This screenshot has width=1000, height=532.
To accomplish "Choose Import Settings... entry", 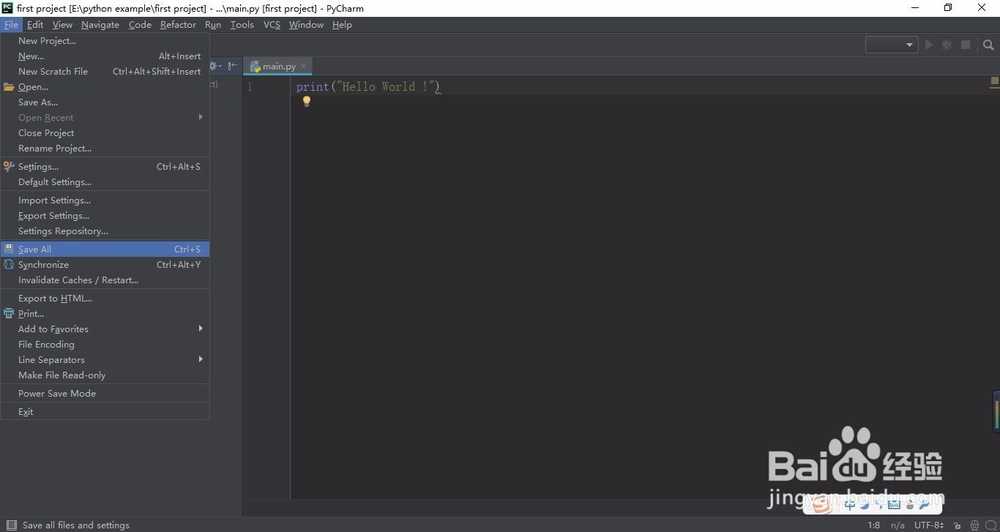I will (x=105, y=200).
